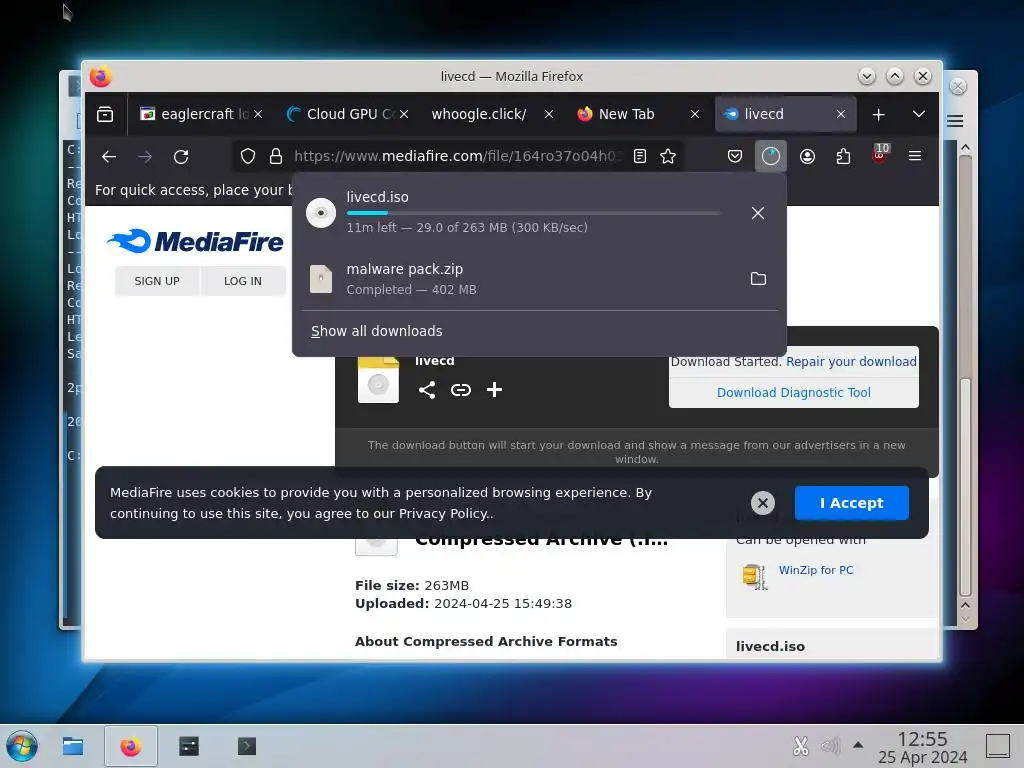Screen dimensions: 1024x768
Task: Share the livecd file via share icon
Action: tap(426, 390)
